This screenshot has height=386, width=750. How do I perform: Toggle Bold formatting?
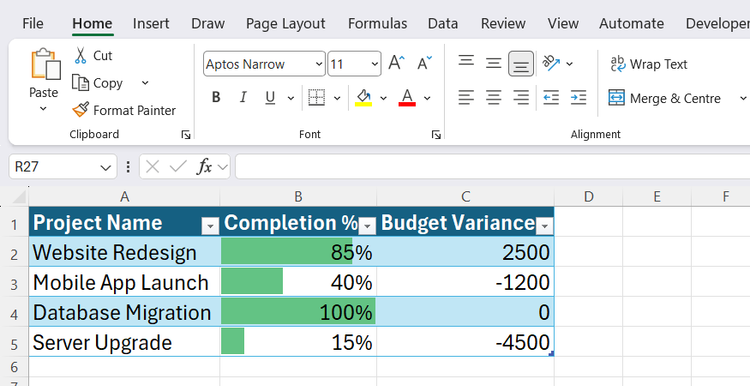coord(216,98)
